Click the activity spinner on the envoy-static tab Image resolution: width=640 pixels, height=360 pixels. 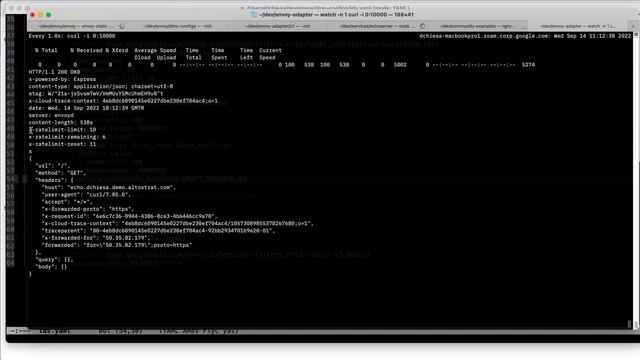[122, 26]
